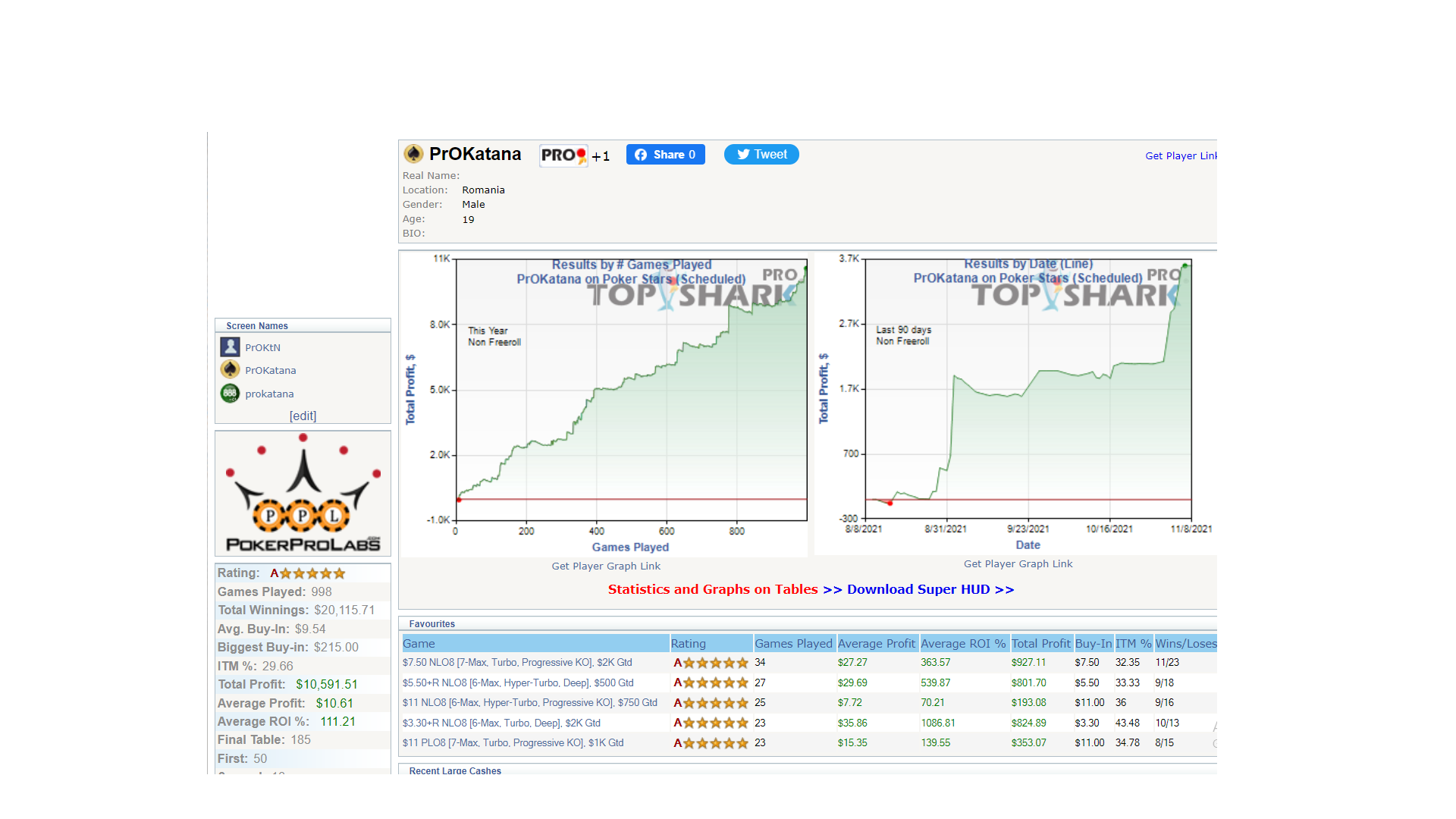Image resolution: width=1456 pixels, height=819 pixels.
Task: Sort favourites by Average Profit column header
Action: [x=877, y=644]
